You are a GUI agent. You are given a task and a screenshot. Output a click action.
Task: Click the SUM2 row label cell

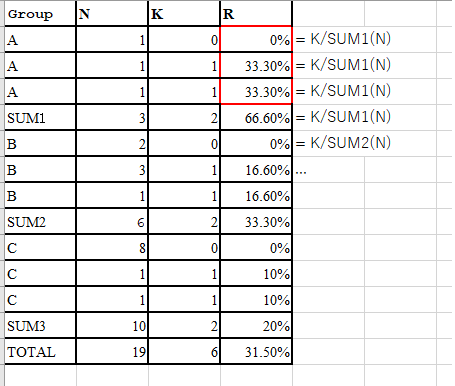(x=40, y=222)
